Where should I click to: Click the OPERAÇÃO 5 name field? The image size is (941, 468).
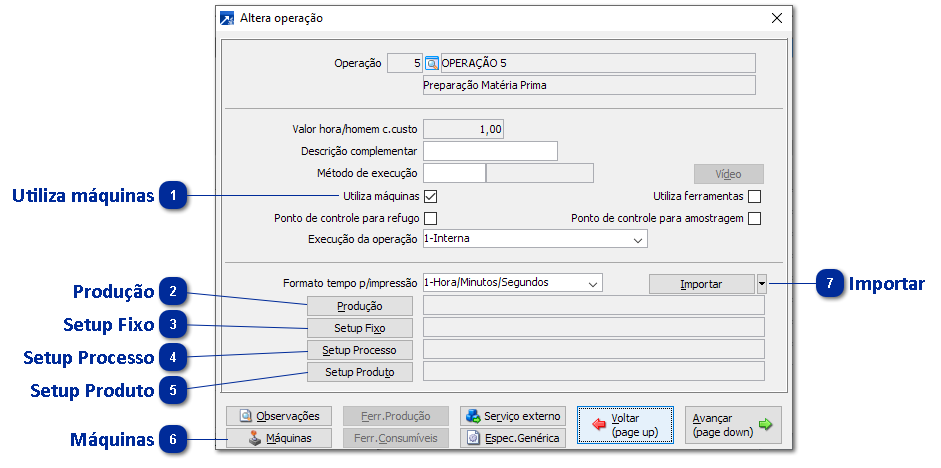[x=598, y=63]
